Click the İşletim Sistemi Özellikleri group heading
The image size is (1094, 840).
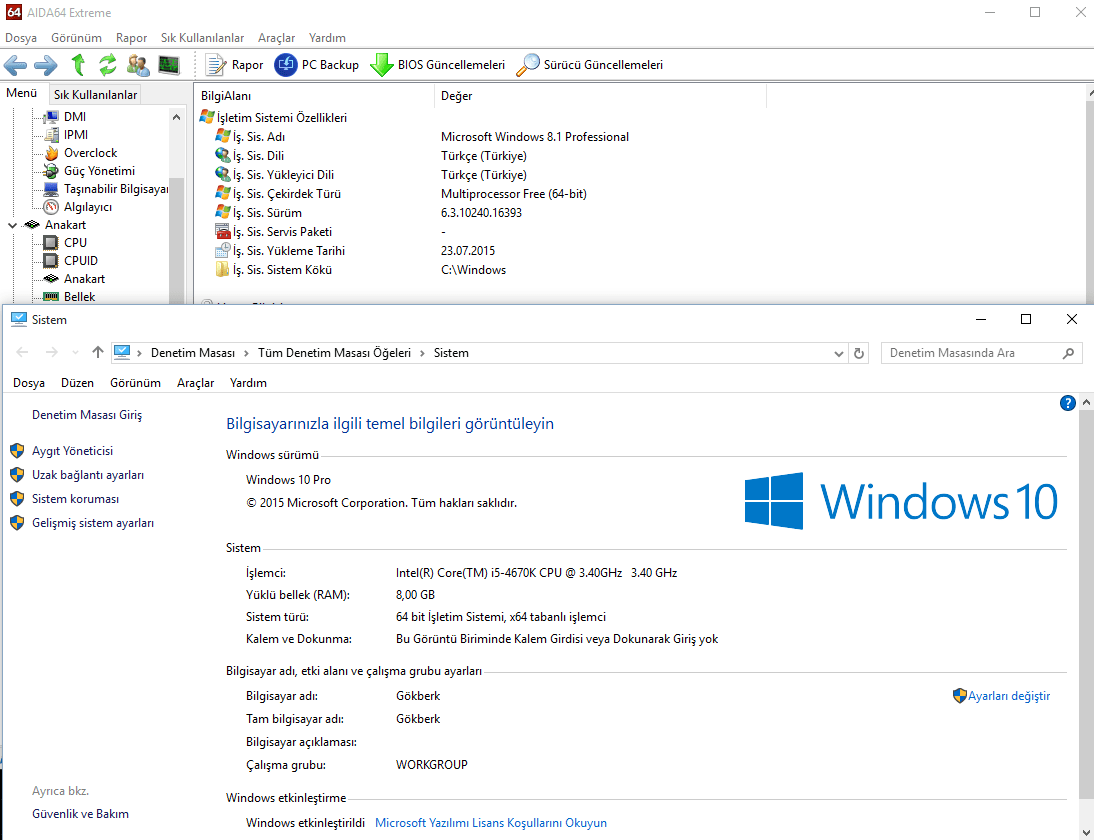click(x=273, y=118)
